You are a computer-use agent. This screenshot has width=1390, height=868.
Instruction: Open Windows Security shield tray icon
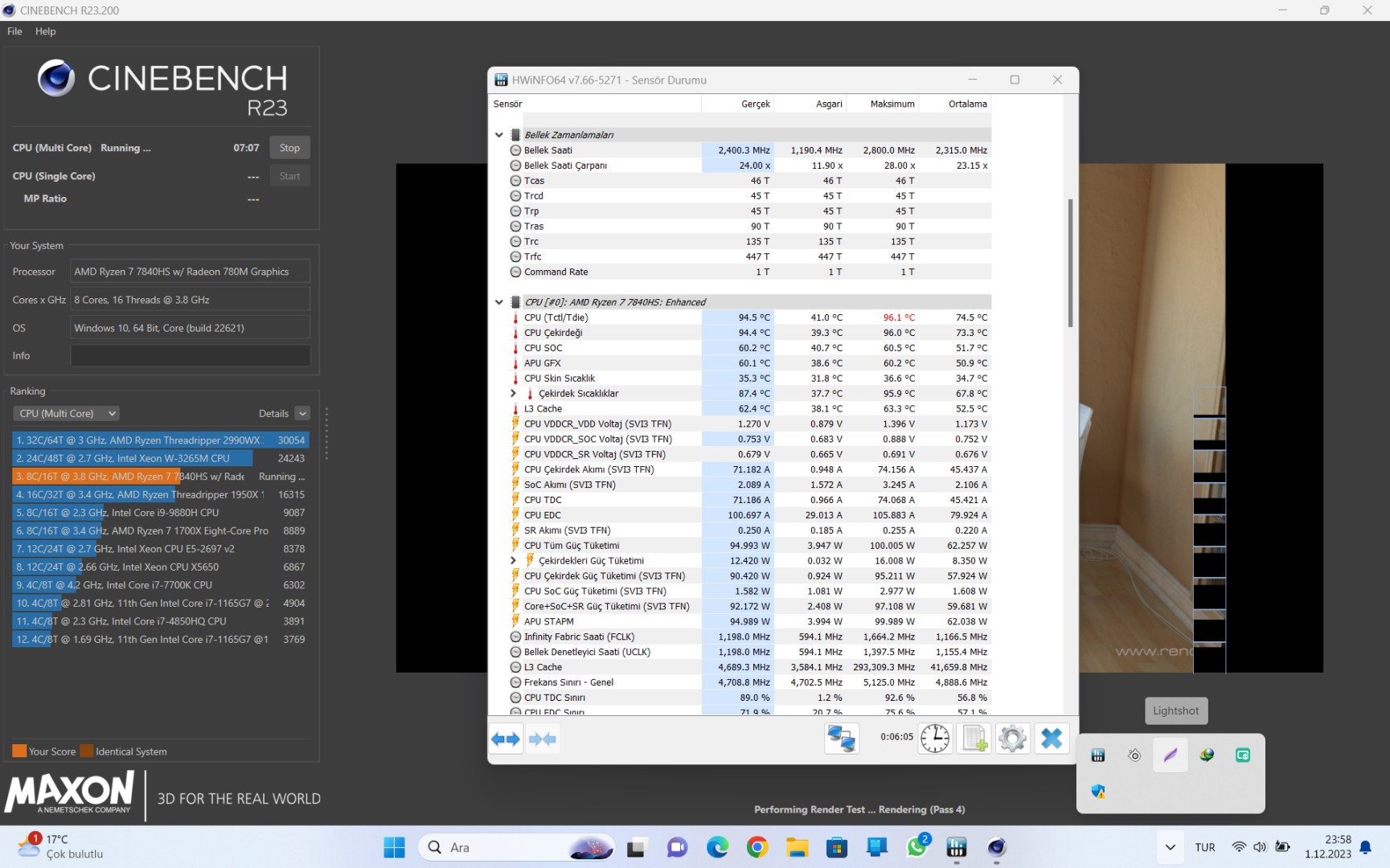click(x=1098, y=792)
